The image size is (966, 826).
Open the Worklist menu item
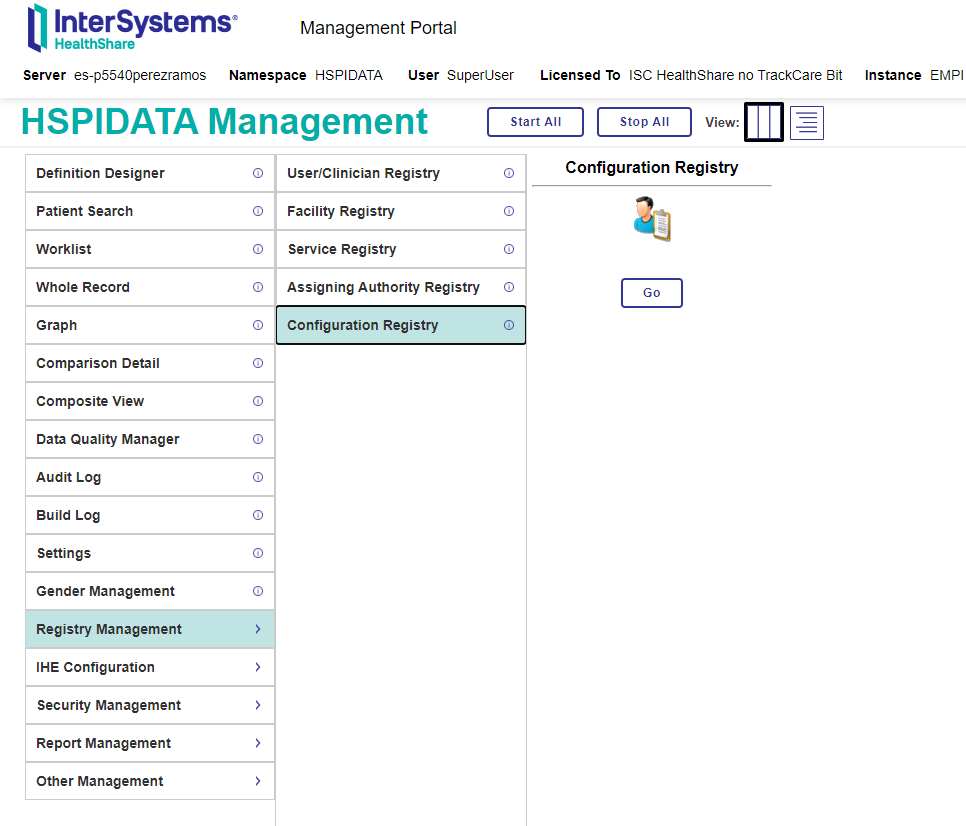[64, 249]
